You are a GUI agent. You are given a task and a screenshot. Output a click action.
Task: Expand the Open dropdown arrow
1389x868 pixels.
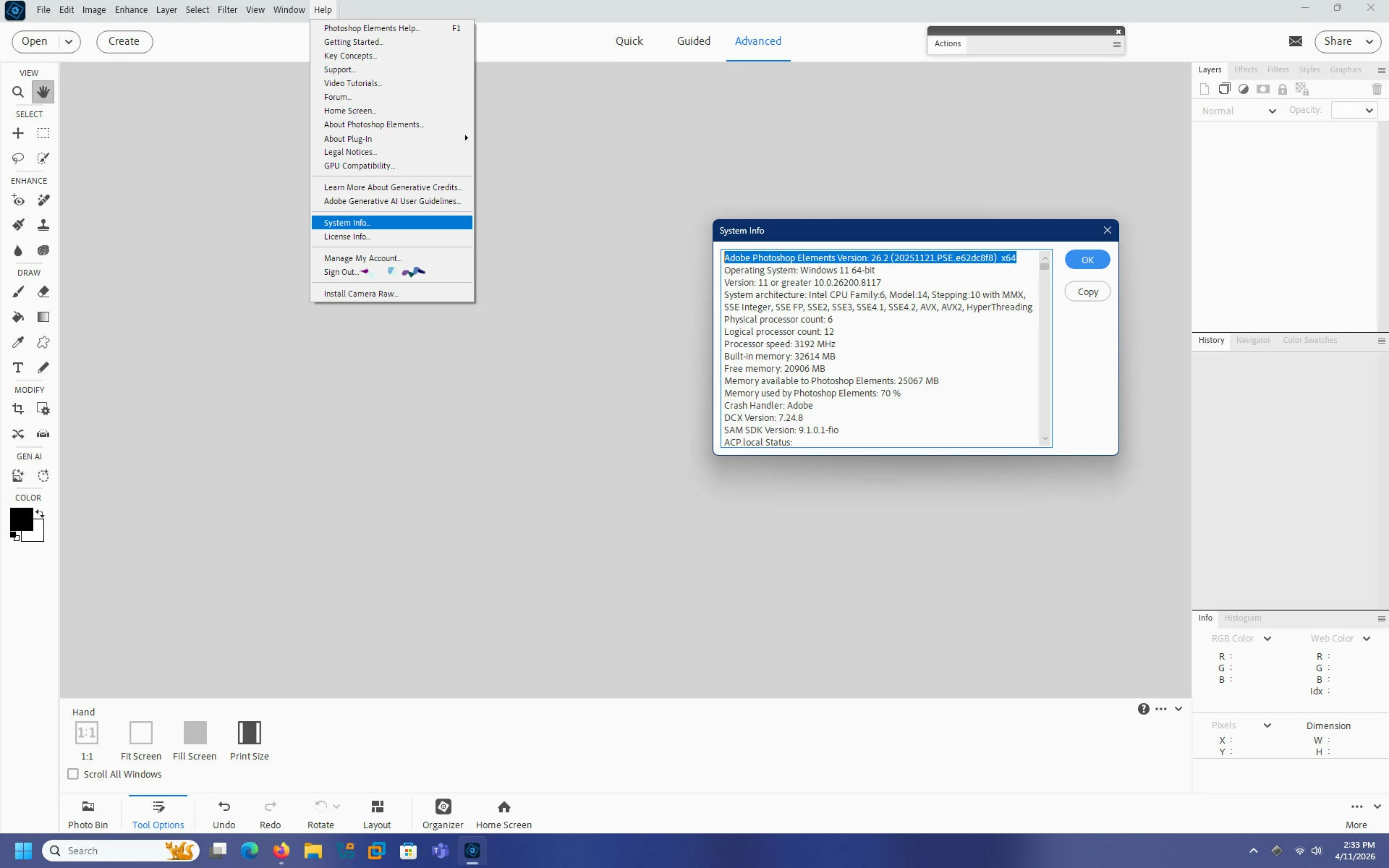(x=69, y=41)
